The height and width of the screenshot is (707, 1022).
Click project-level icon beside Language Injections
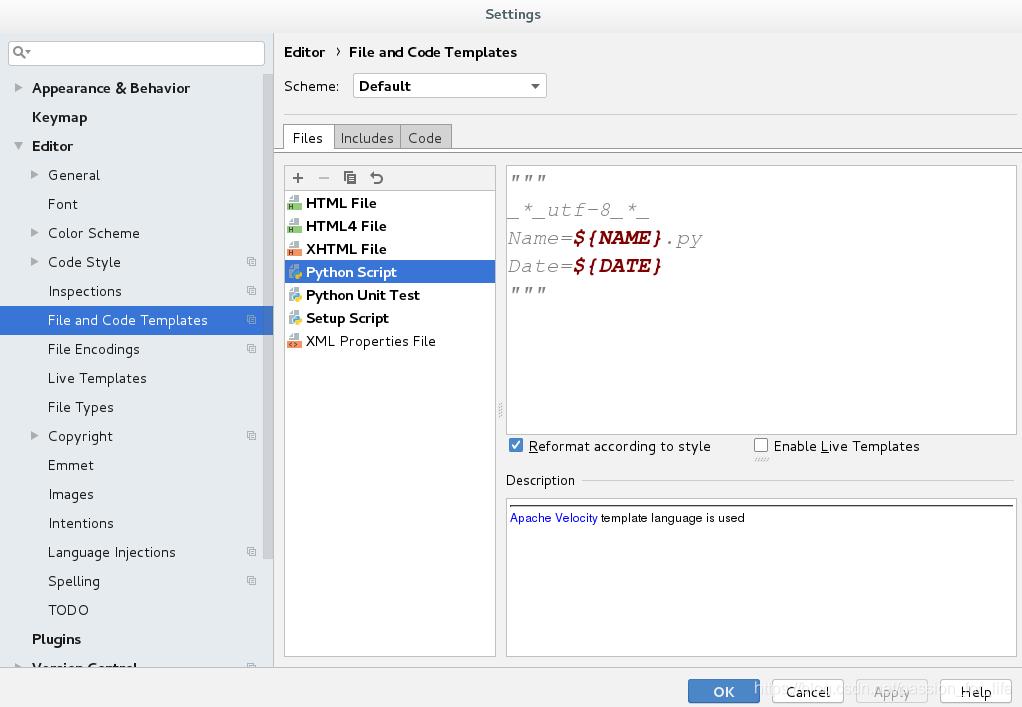pyautogui.click(x=252, y=552)
